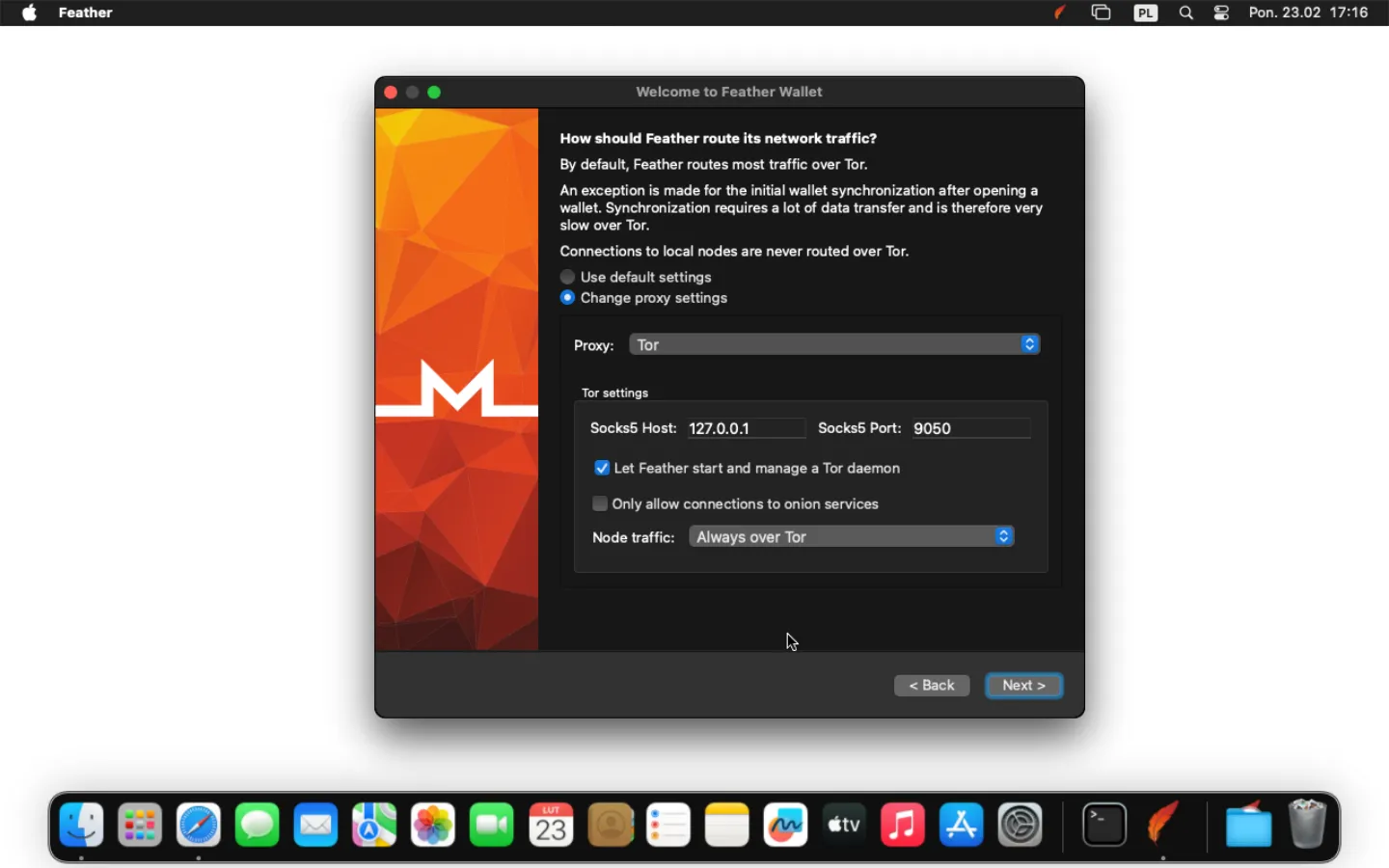The height and width of the screenshot is (868, 1389).
Task: Open Control Center in menu bar
Action: coord(1223,14)
